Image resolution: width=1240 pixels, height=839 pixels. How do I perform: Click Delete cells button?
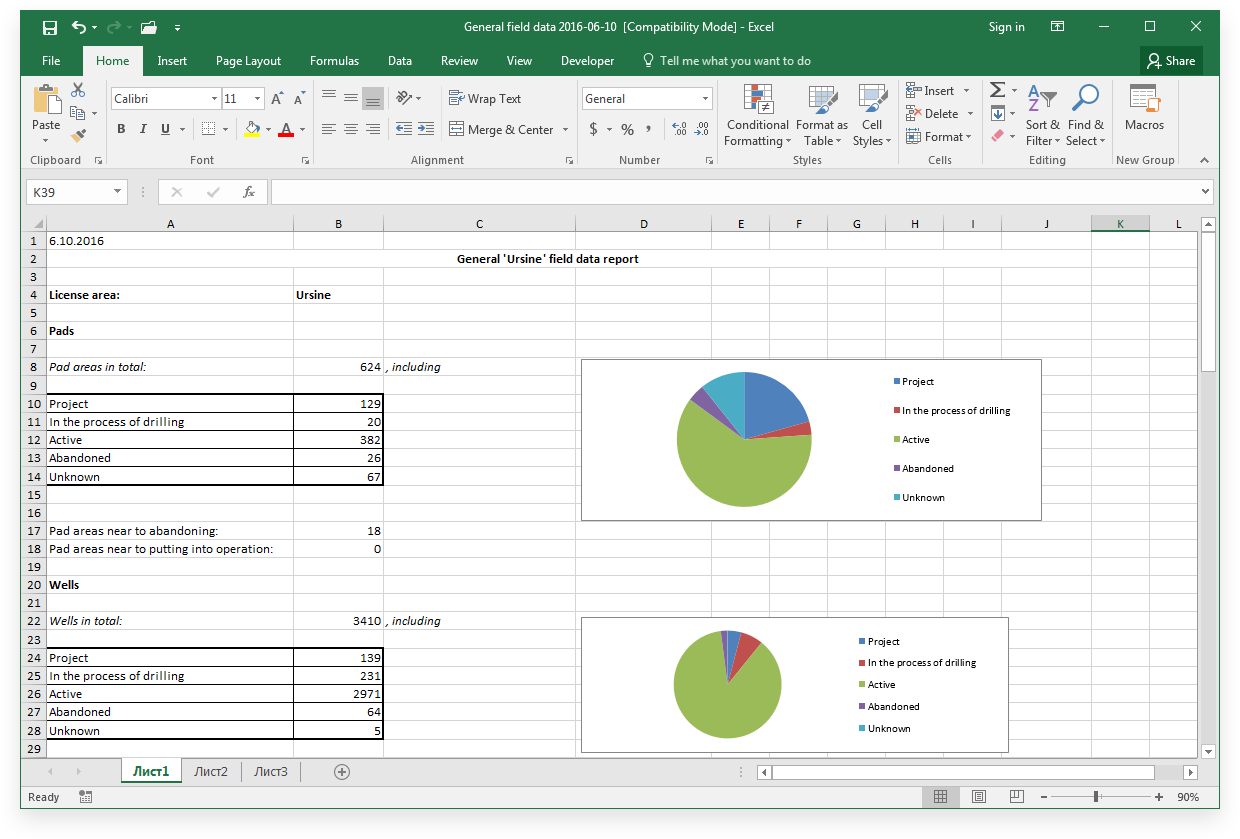pyautogui.click(x=933, y=114)
